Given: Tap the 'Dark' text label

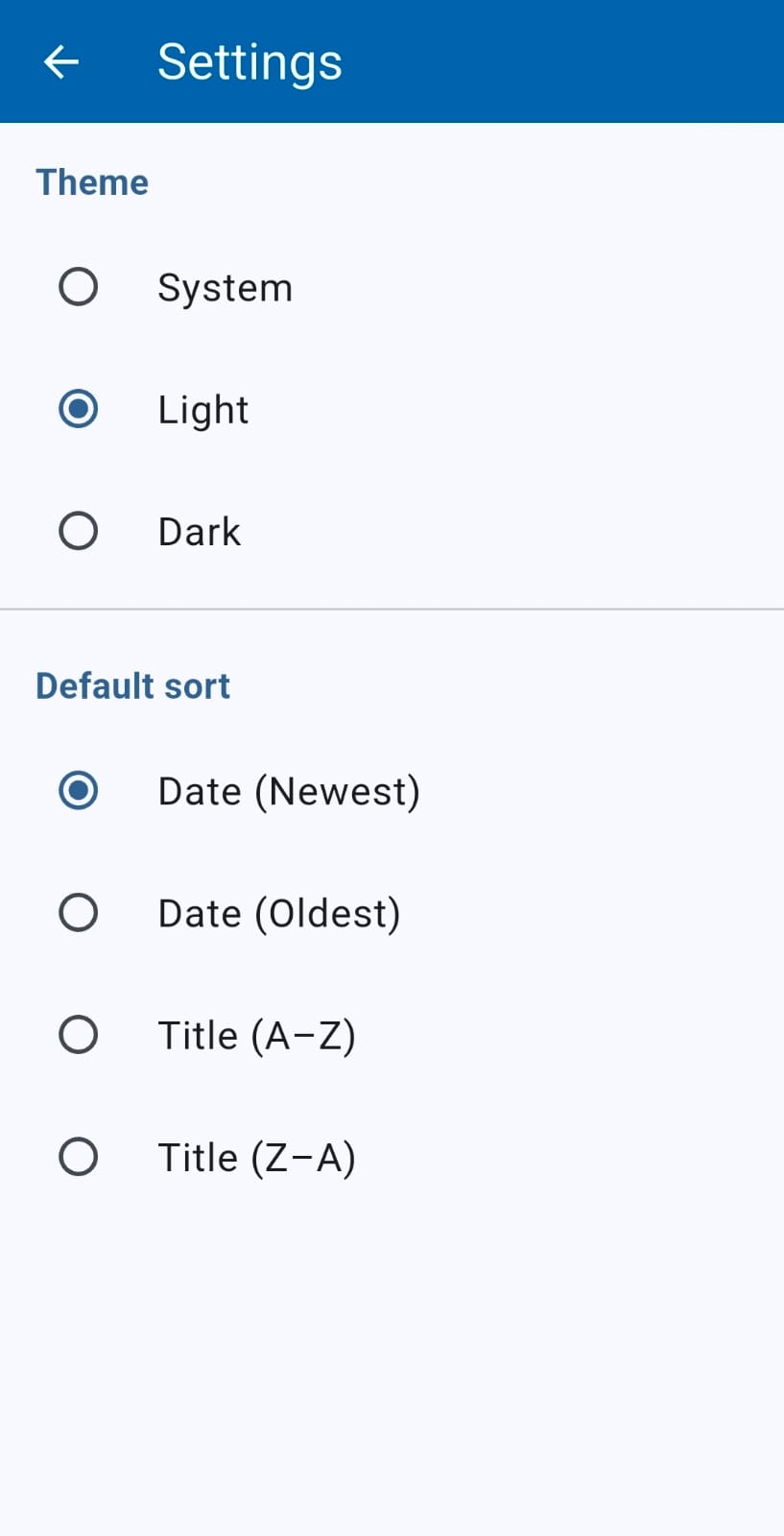Looking at the screenshot, I should click(199, 532).
